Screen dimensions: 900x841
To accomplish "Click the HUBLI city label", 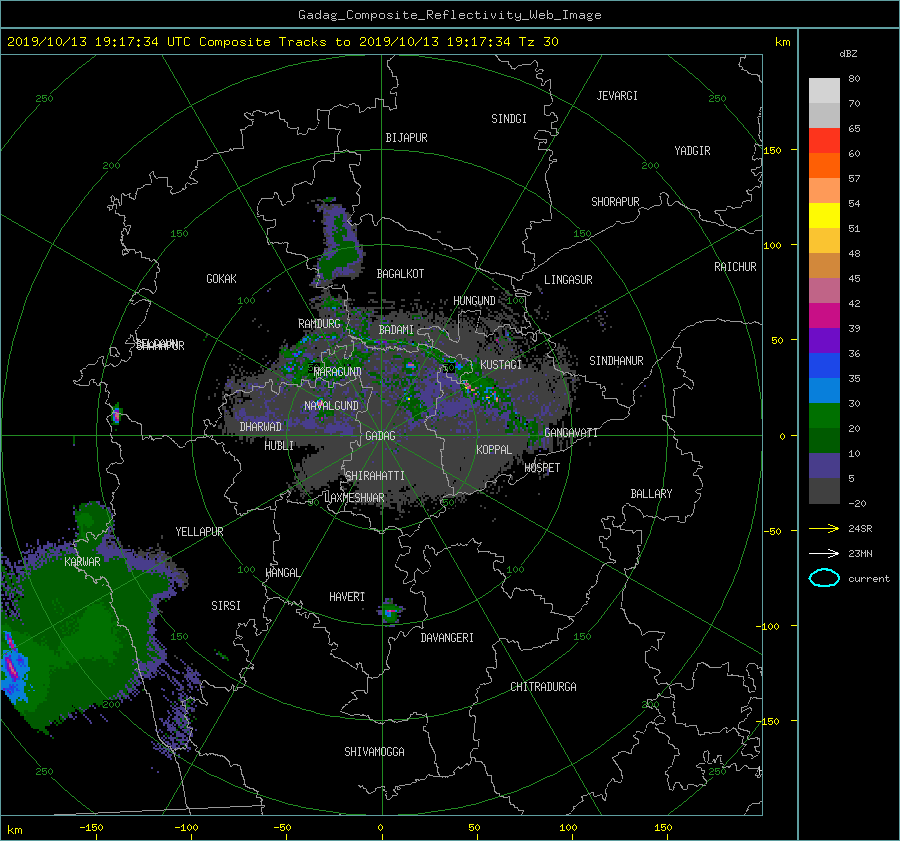I will [279, 445].
